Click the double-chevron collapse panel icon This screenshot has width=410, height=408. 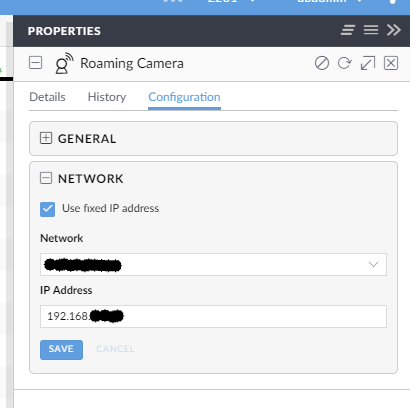point(394,30)
